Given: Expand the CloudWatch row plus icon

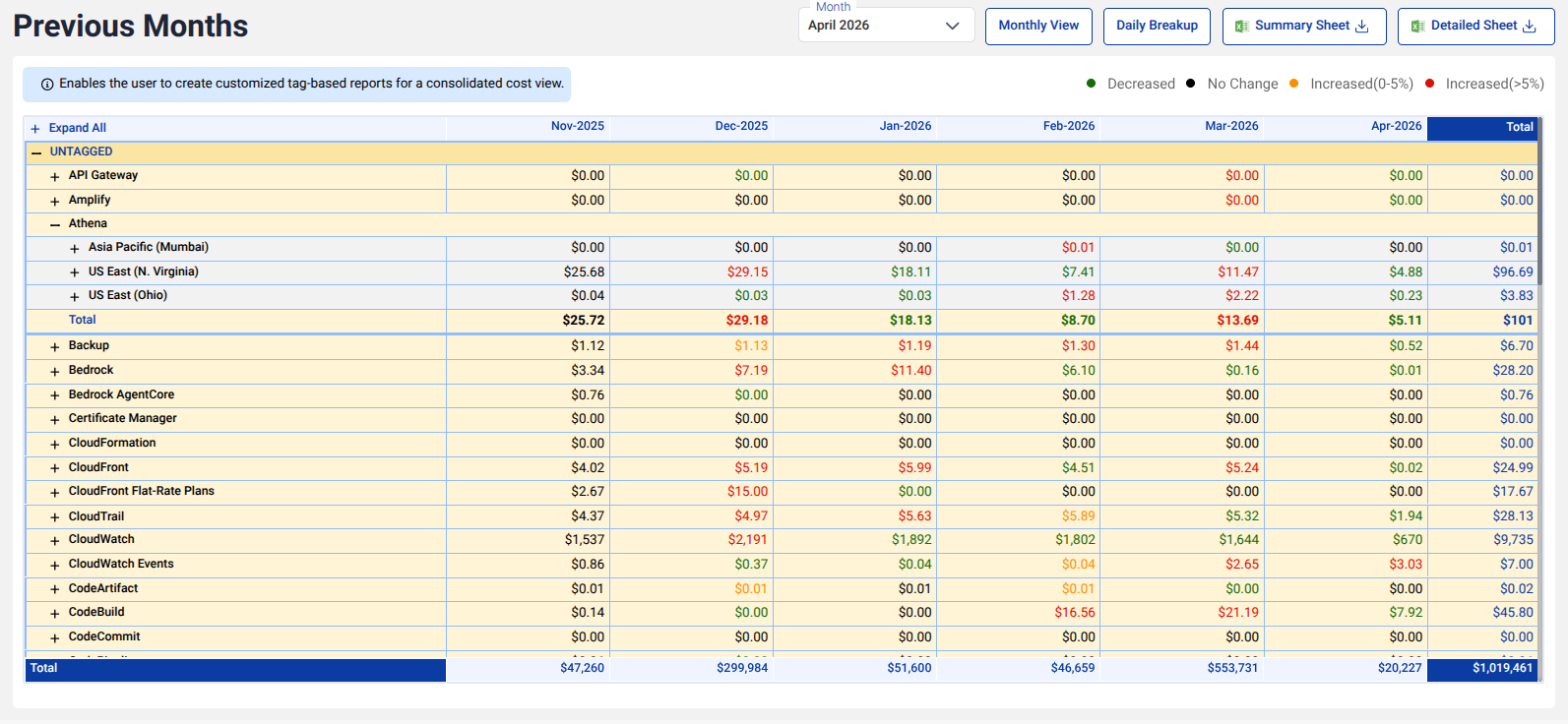Looking at the screenshot, I should (x=55, y=541).
